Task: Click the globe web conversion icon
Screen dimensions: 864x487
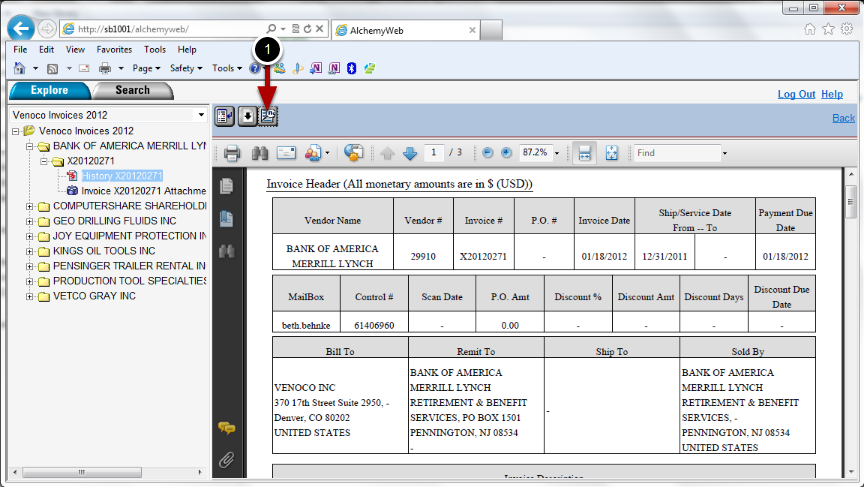Action: pyautogui.click(x=354, y=153)
